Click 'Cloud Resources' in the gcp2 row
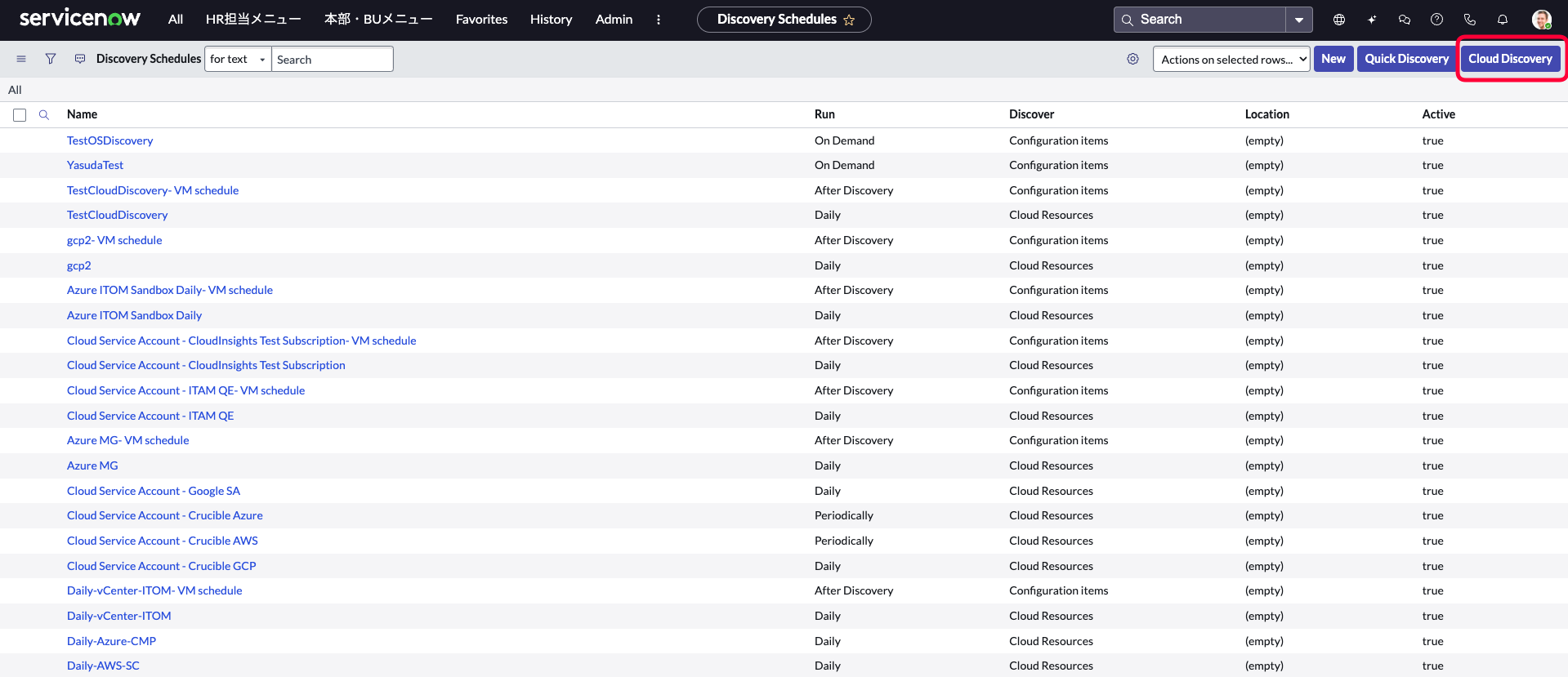This screenshot has height=677, width=1568. pyautogui.click(x=1051, y=265)
